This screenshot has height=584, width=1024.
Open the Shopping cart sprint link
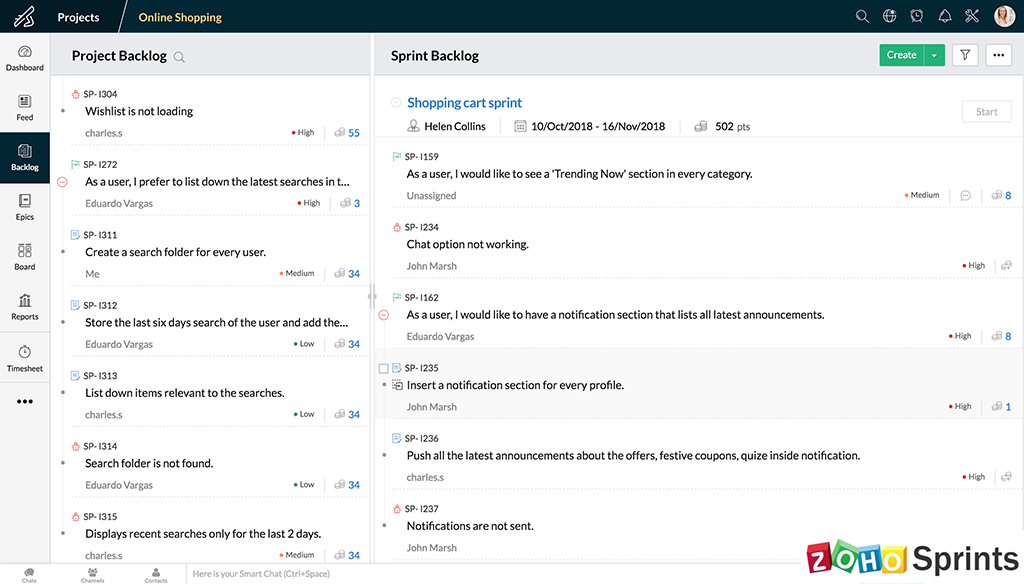click(x=464, y=103)
